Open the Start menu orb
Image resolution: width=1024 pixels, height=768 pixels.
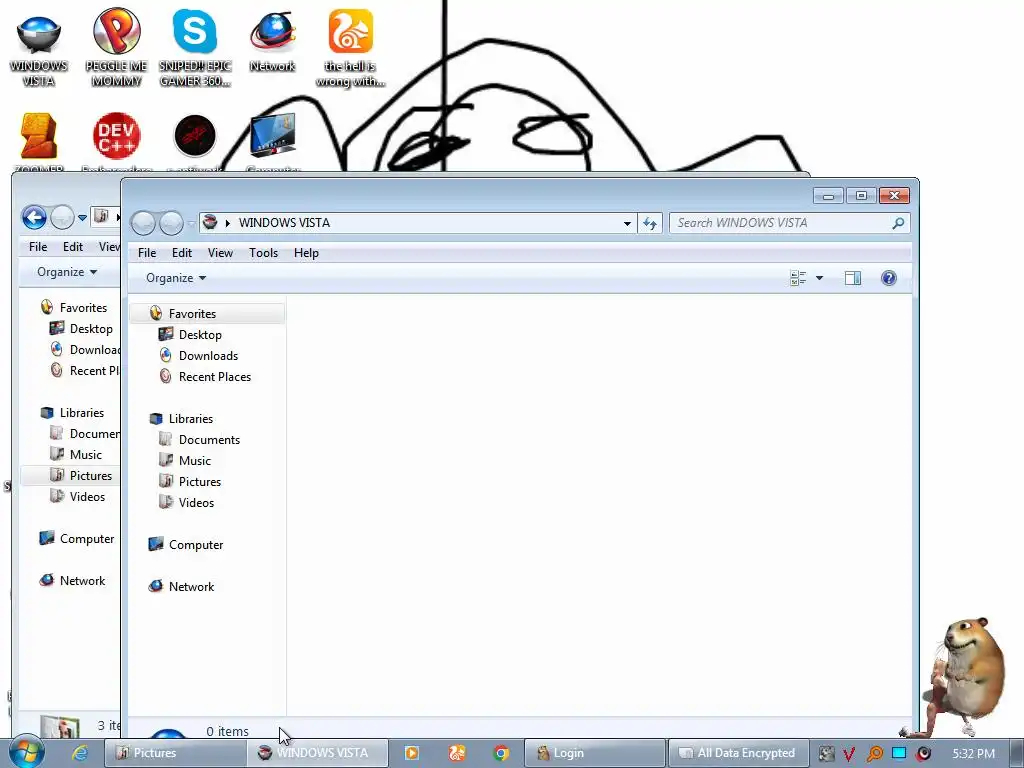27,752
